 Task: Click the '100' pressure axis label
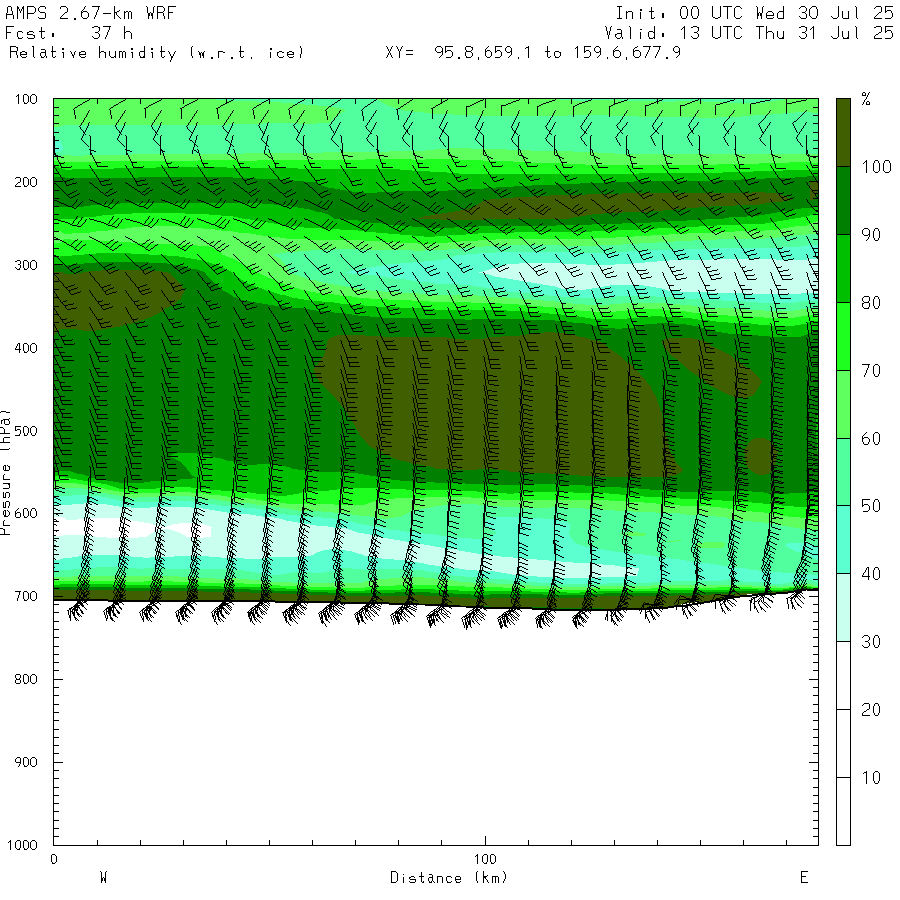point(26,99)
